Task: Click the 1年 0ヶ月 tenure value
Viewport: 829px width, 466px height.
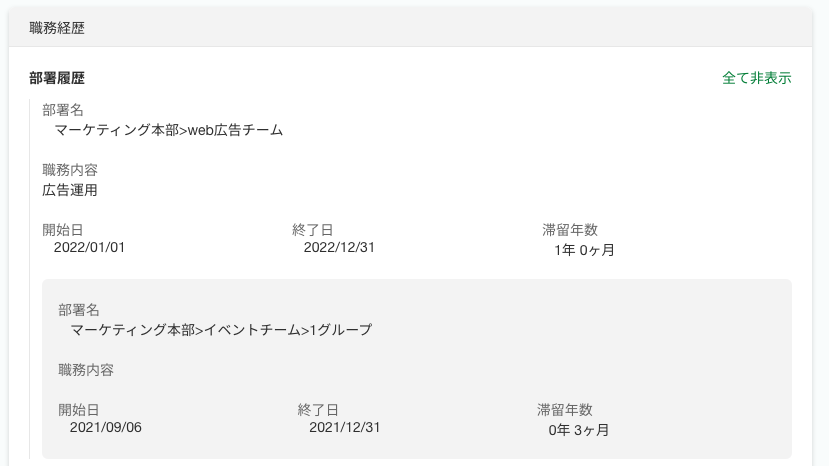Action: [x=584, y=250]
